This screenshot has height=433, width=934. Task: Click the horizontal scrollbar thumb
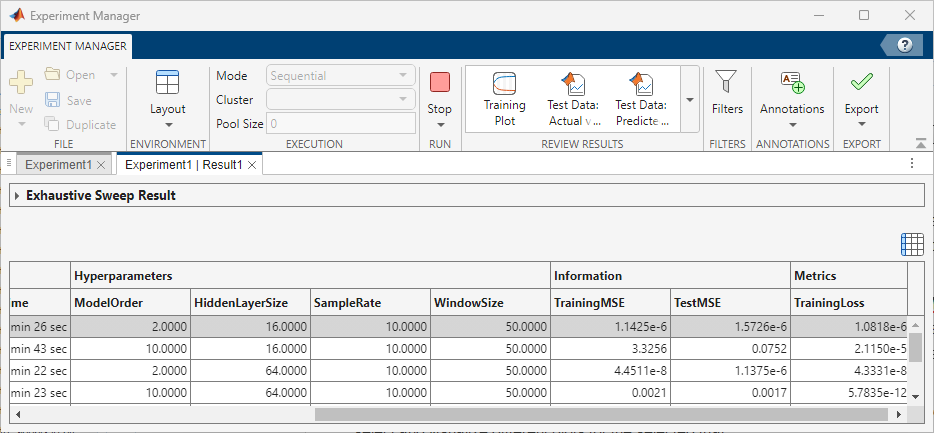[601, 414]
